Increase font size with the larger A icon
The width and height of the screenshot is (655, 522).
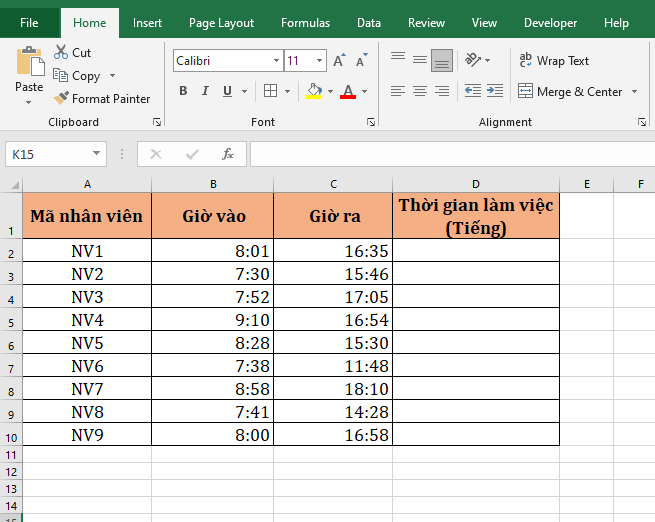[x=339, y=61]
